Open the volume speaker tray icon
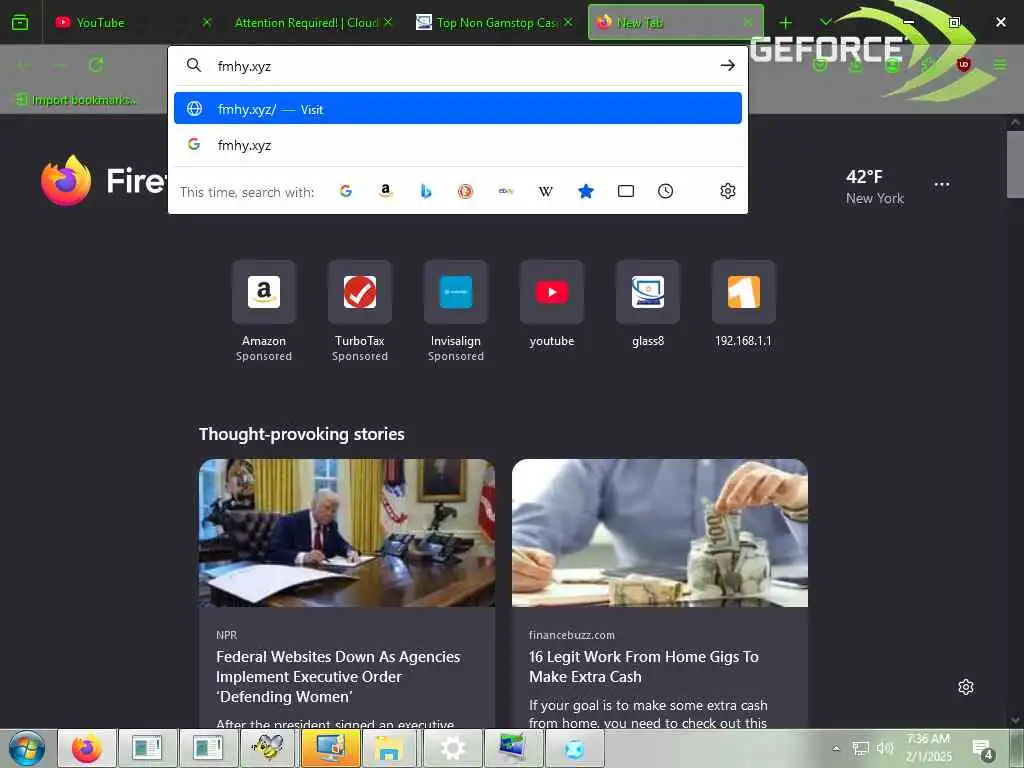Screen dimensions: 1024x768 [885, 748]
